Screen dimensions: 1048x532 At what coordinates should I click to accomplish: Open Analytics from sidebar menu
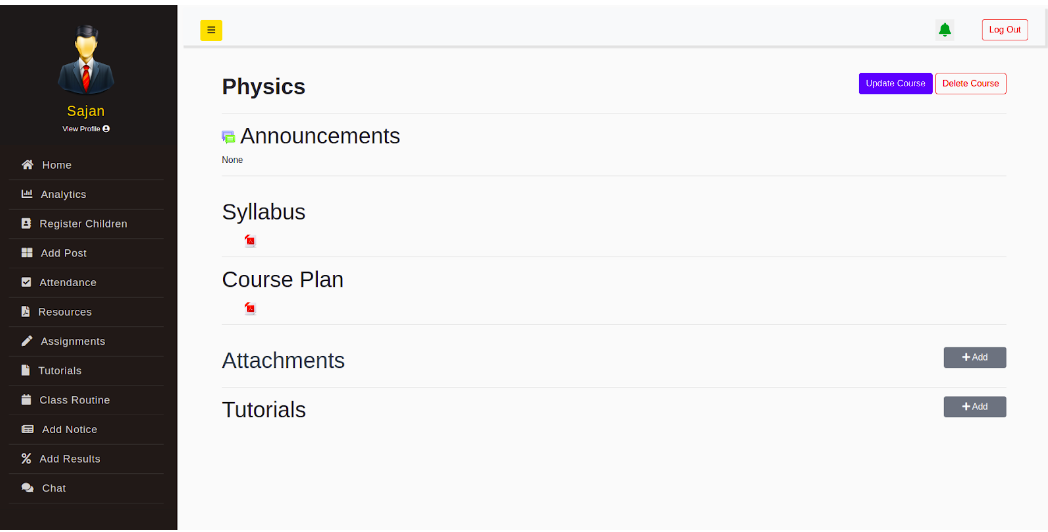point(63,194)
